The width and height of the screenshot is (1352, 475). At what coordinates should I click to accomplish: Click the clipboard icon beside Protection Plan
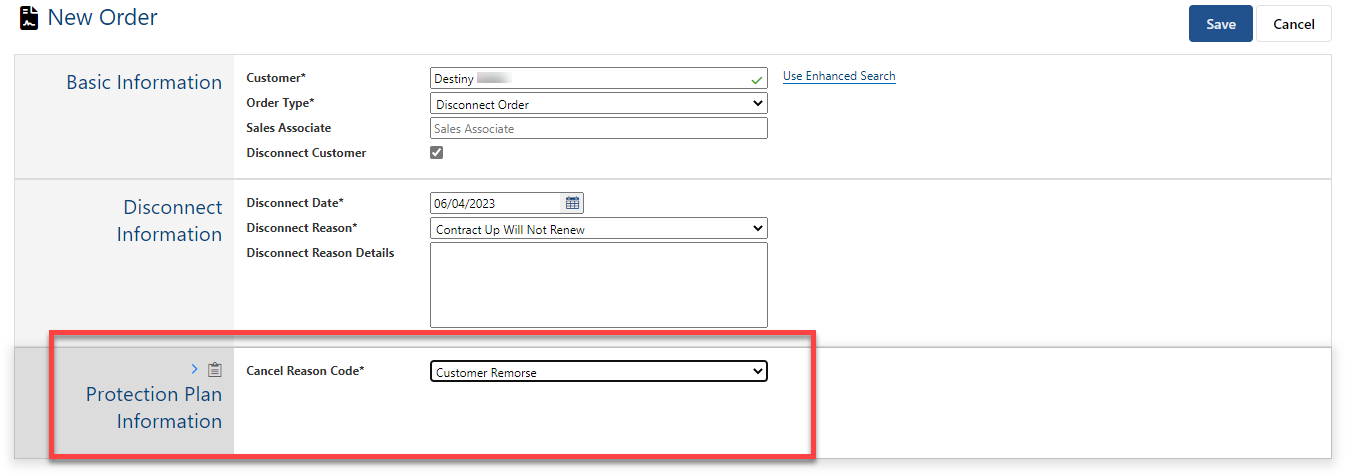coord(214,370)
